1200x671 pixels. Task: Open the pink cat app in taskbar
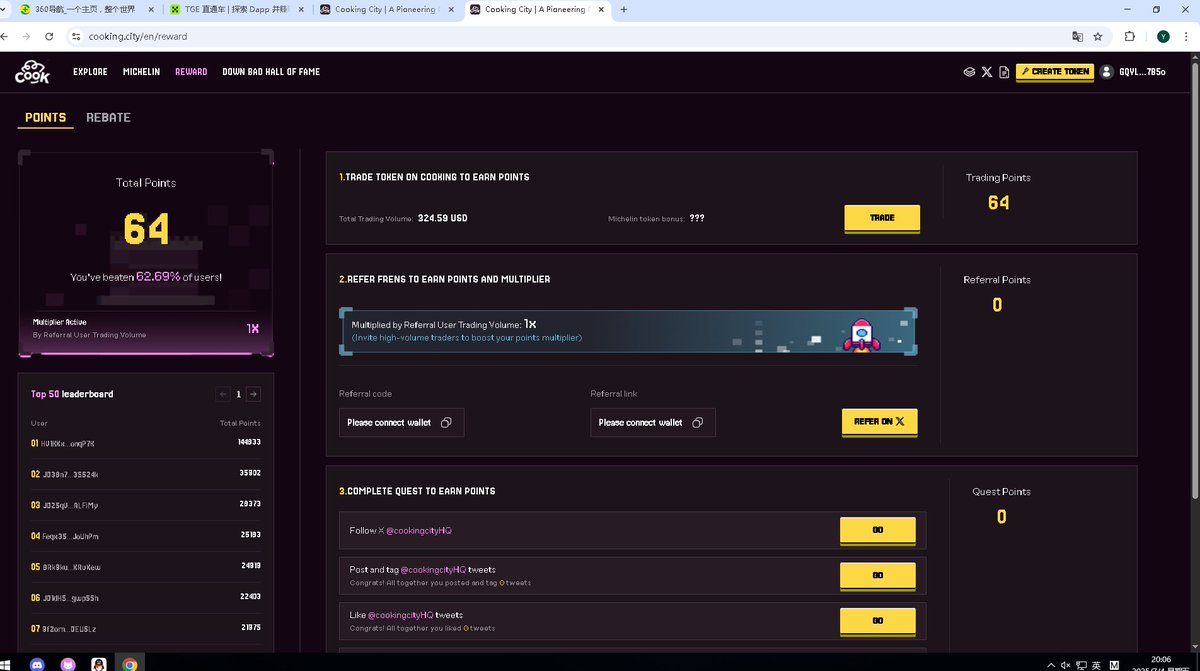pos(67,663)
